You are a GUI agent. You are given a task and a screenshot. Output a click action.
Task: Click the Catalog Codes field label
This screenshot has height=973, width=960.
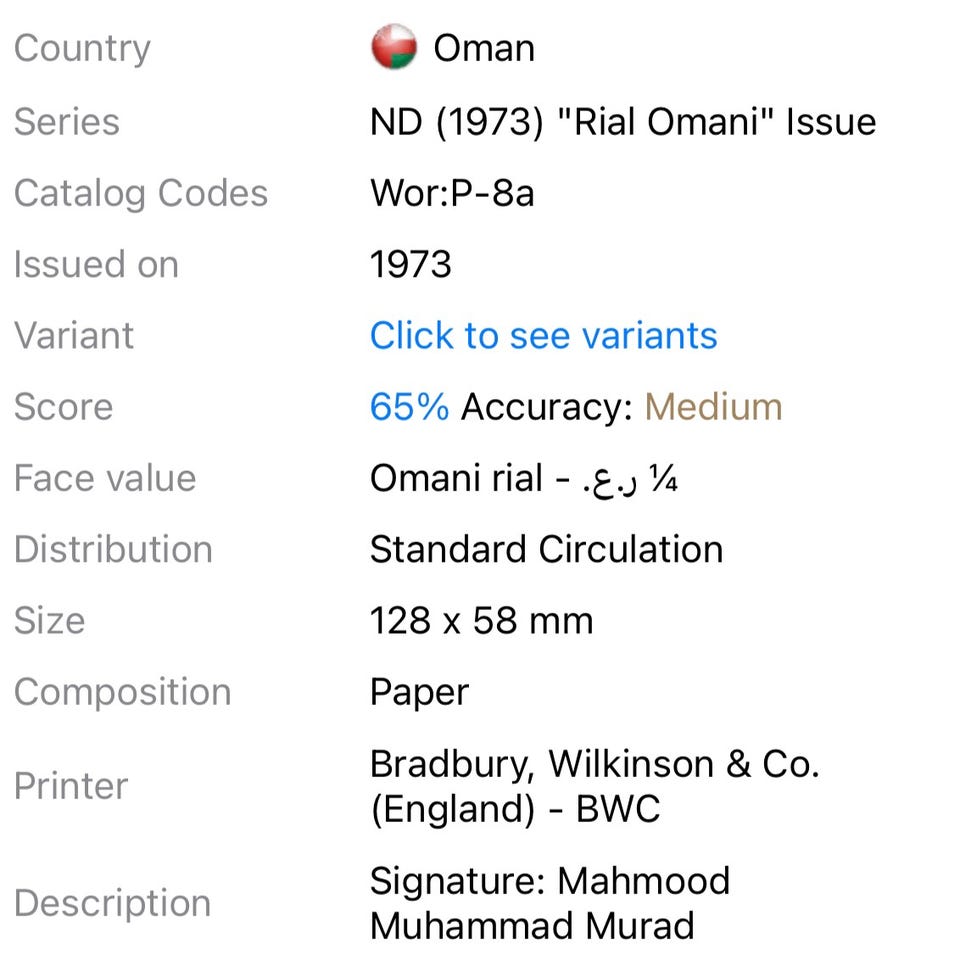point(141,194)
